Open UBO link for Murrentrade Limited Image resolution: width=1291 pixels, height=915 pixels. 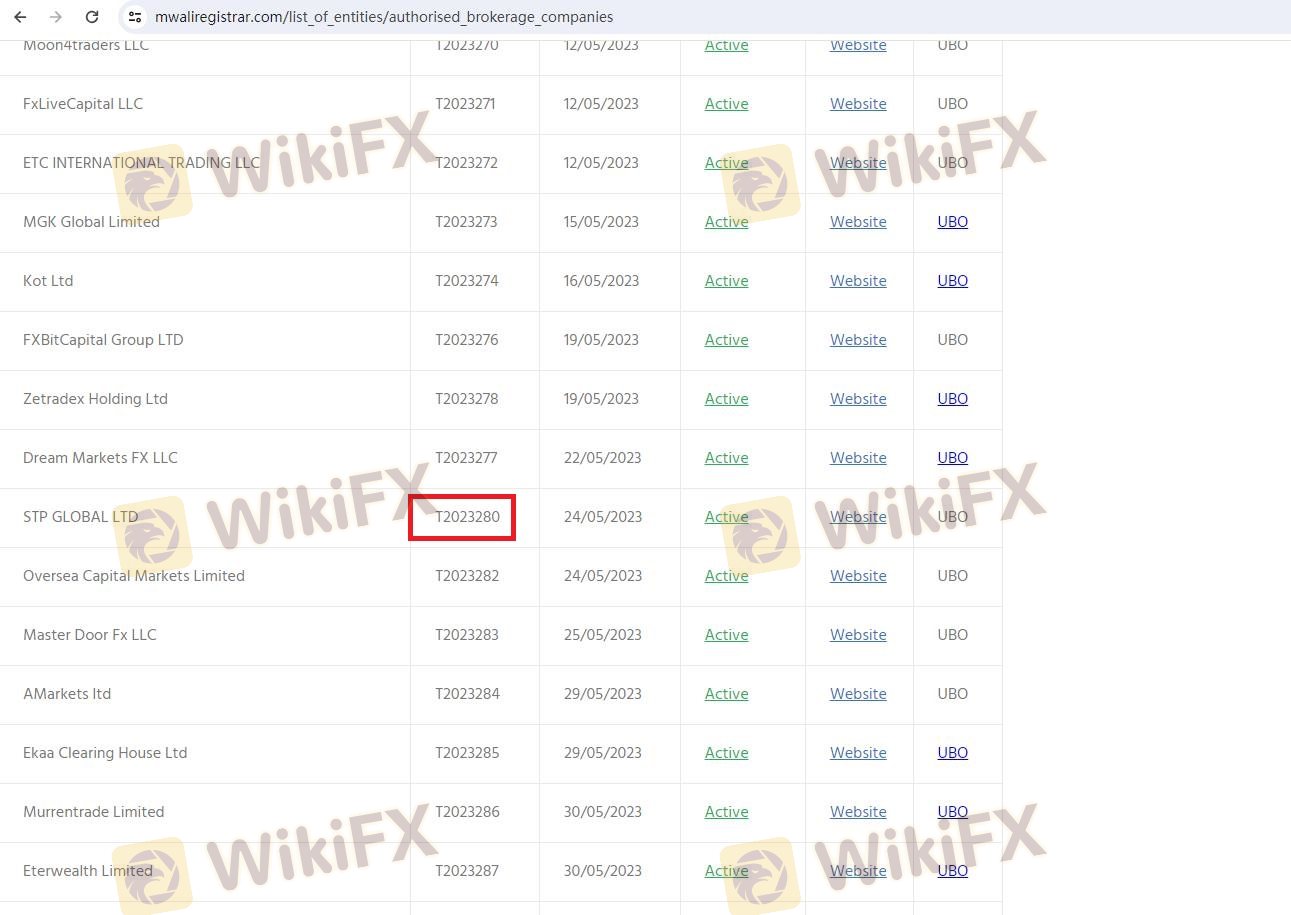953,812
